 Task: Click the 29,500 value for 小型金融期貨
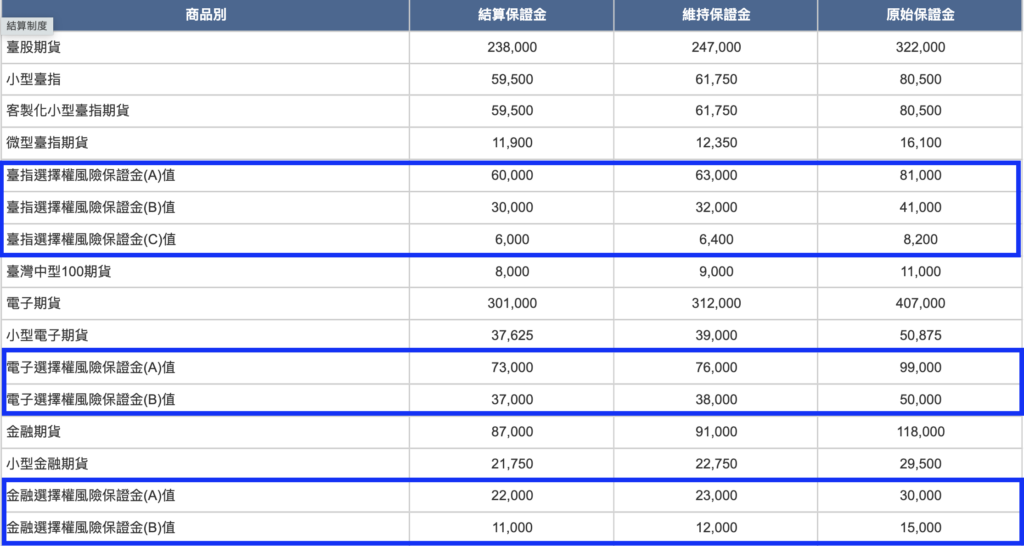pos(920,464)
